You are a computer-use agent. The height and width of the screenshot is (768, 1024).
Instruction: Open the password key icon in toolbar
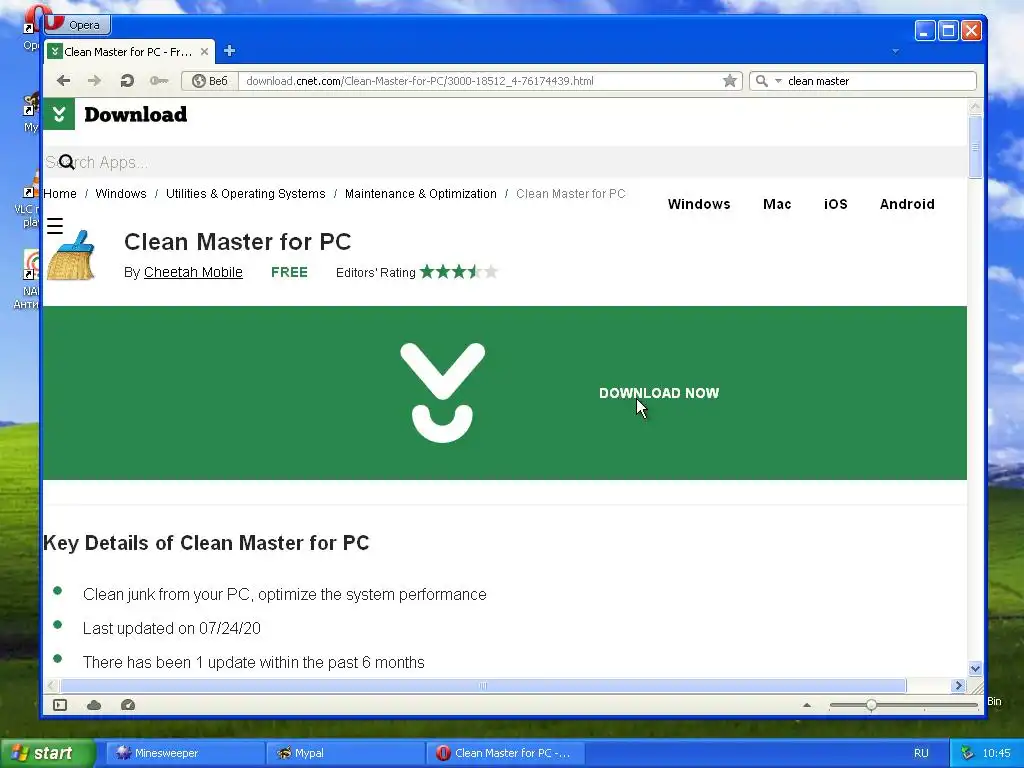[x=159, y=80]
